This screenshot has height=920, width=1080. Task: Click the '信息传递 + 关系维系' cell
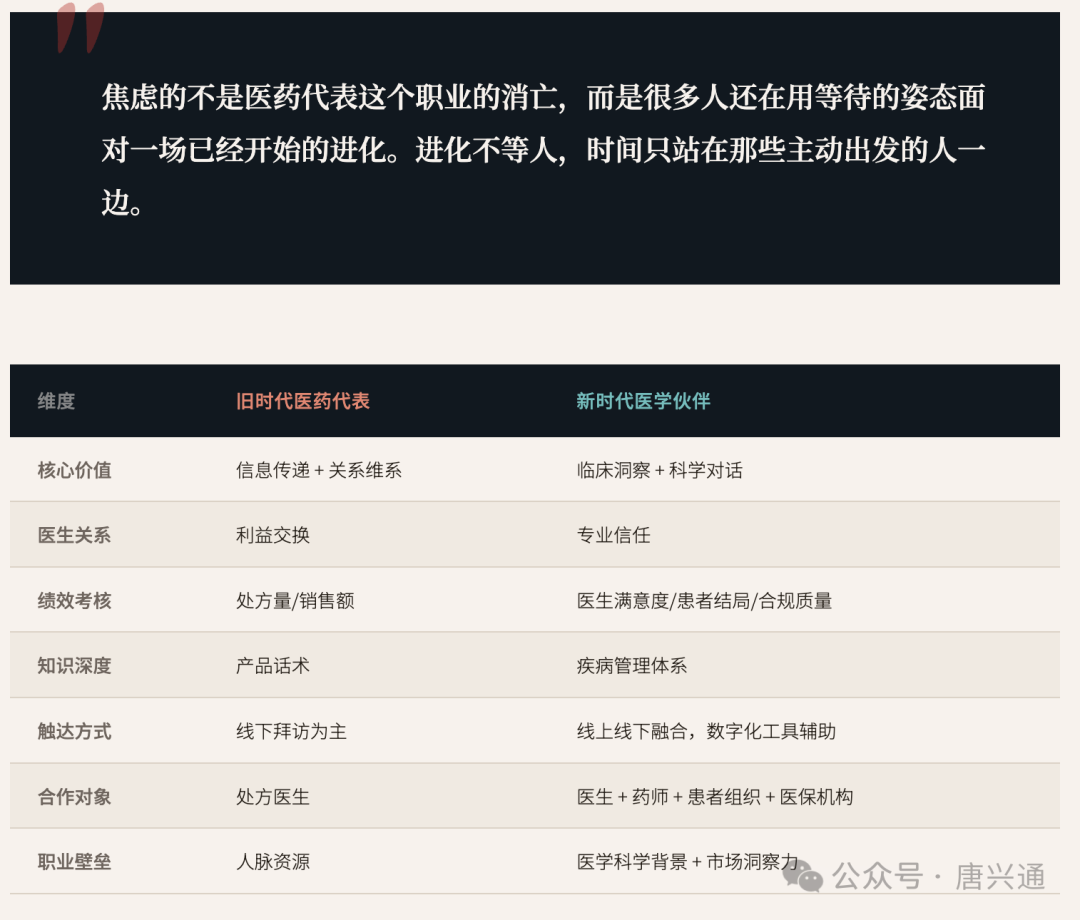click(x=319, y=470)
